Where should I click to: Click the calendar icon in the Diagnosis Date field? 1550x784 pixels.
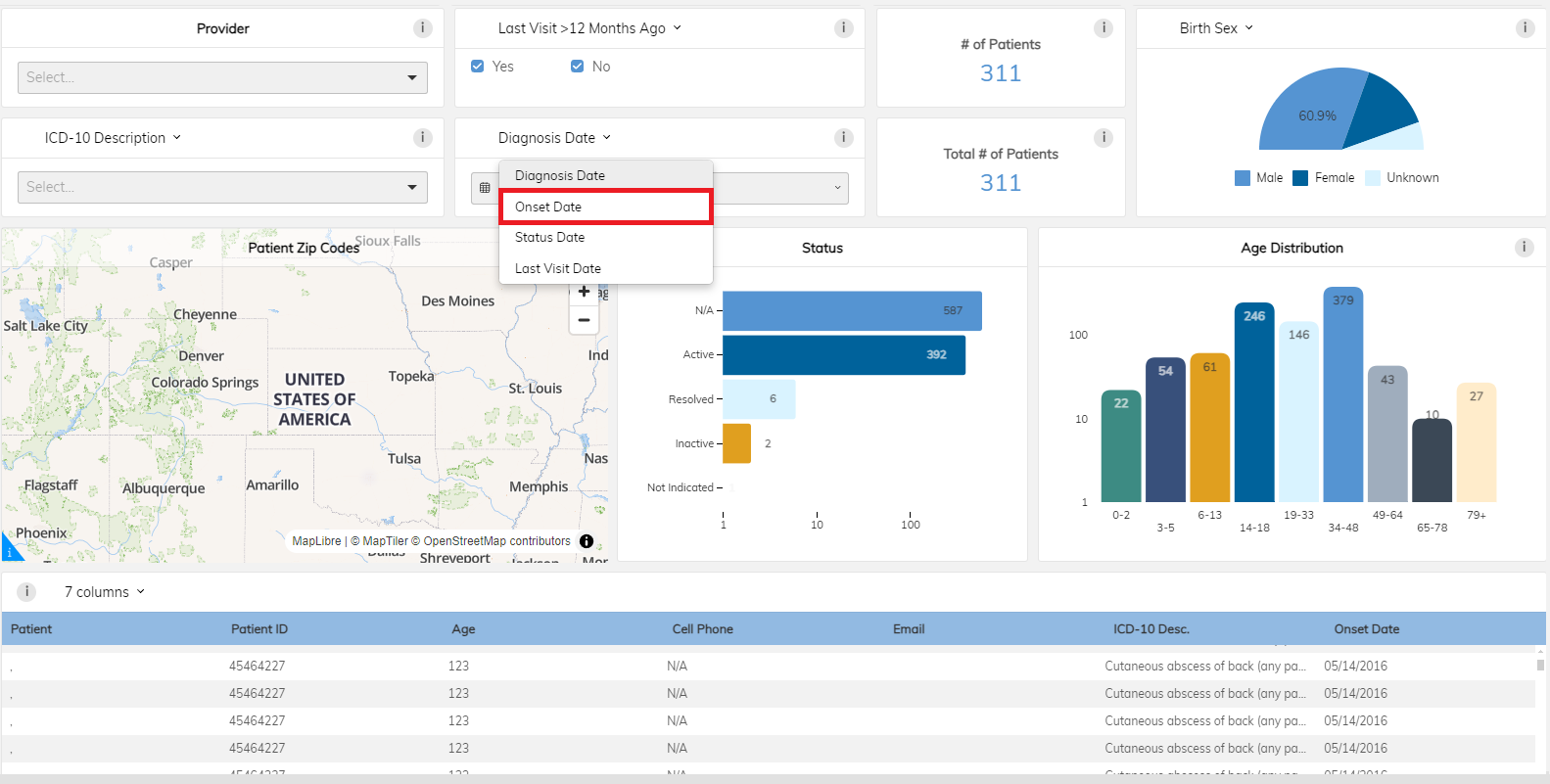coord(485,188)
